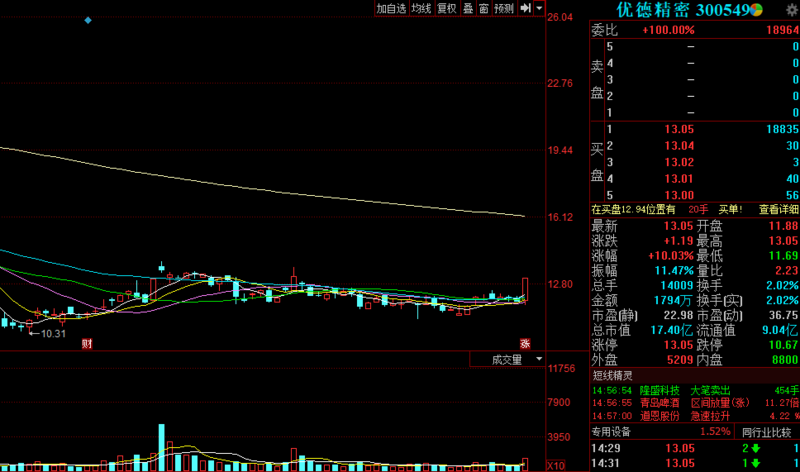The image size is (800, 472).
Task: Click the 10.31 low price label
Action: pyautogui.click(x=53, y=334)
